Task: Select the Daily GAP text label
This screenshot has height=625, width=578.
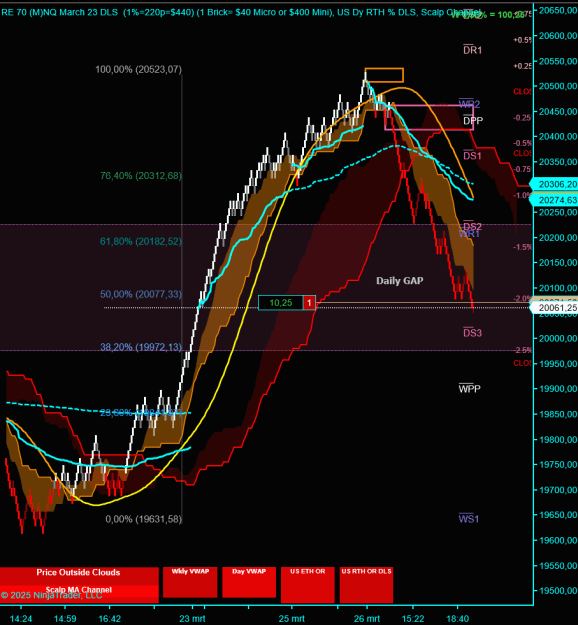Action: point(400,281)
